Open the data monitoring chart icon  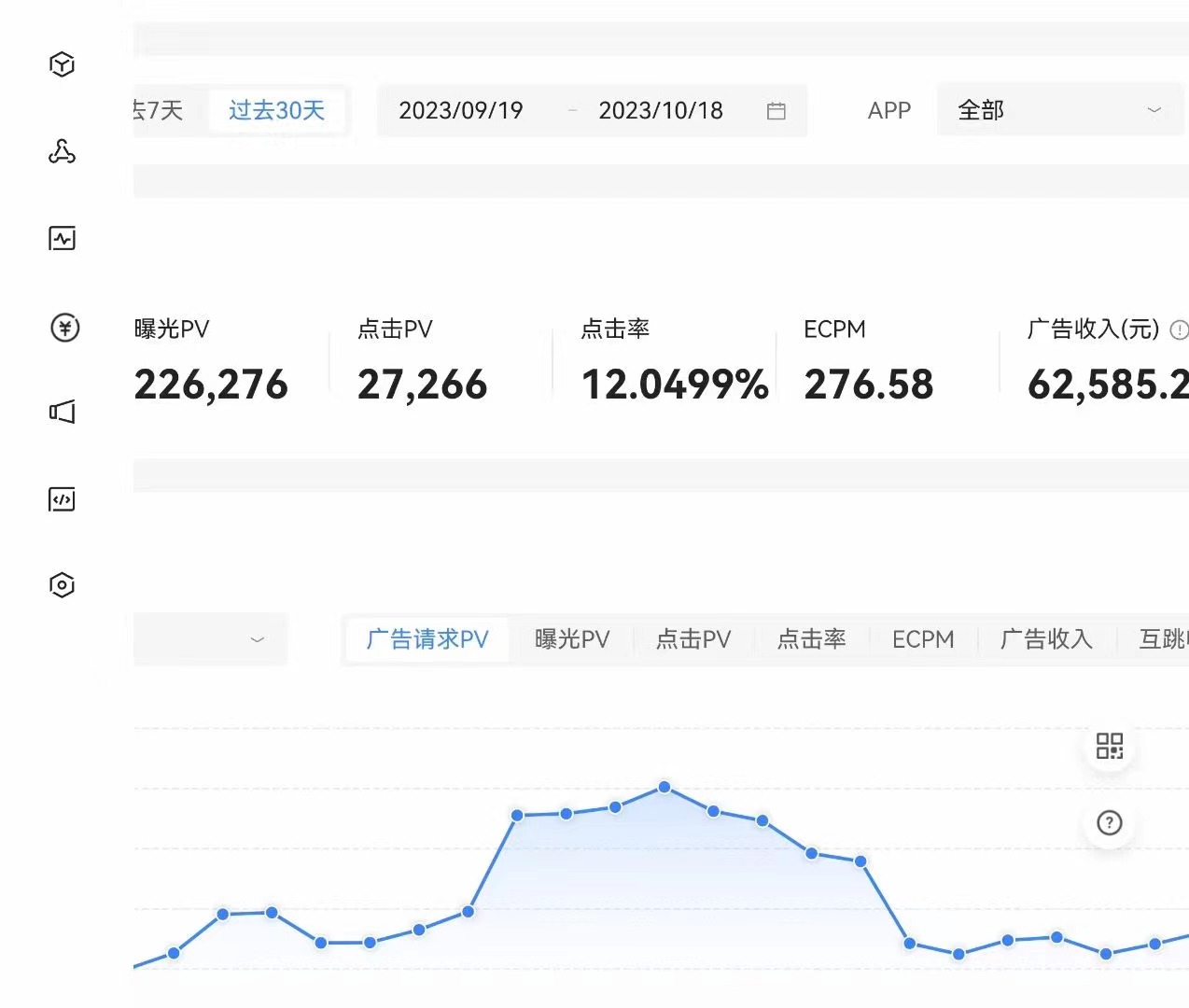point(62,239)
